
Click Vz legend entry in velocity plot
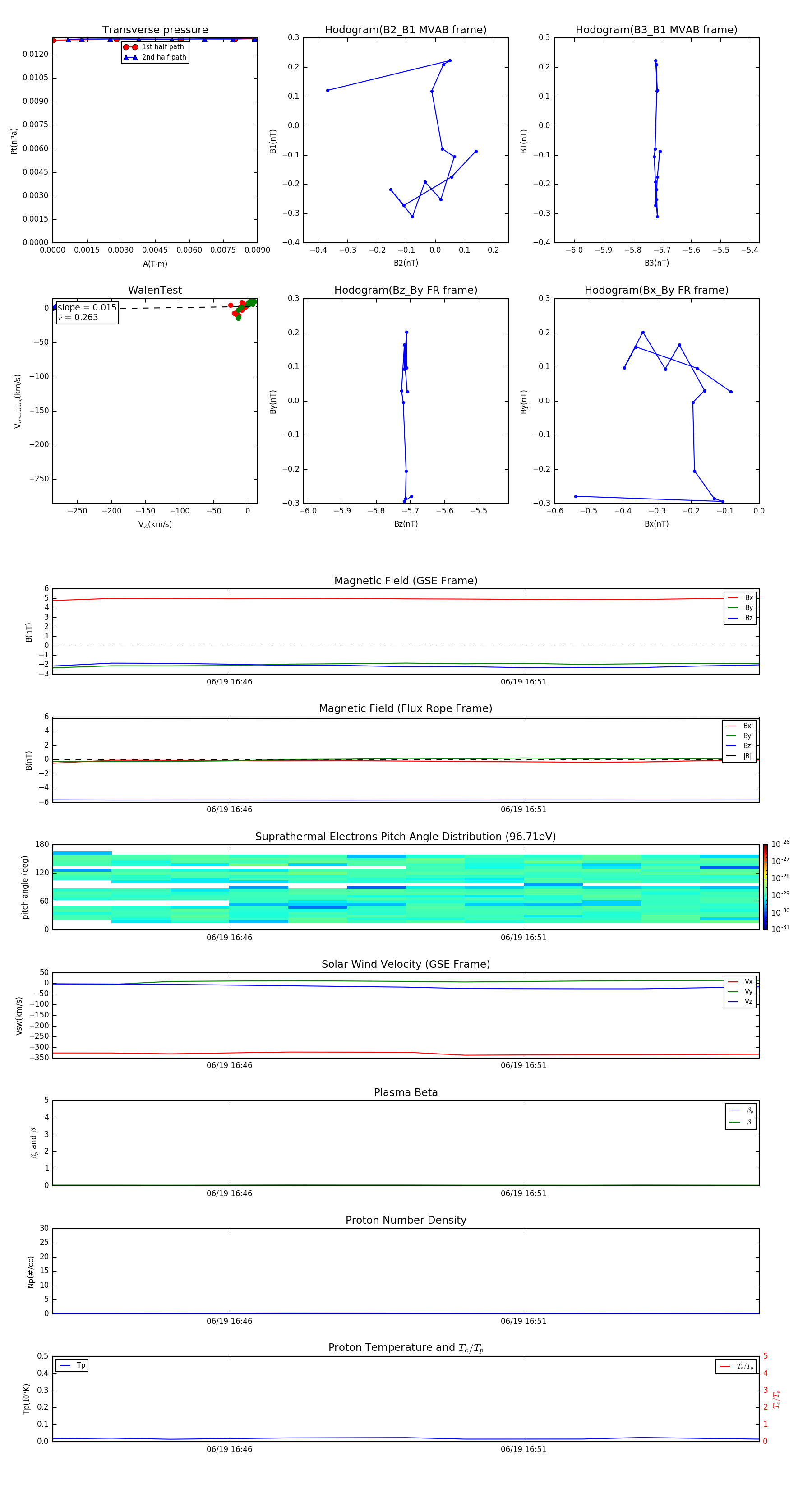740,1002
